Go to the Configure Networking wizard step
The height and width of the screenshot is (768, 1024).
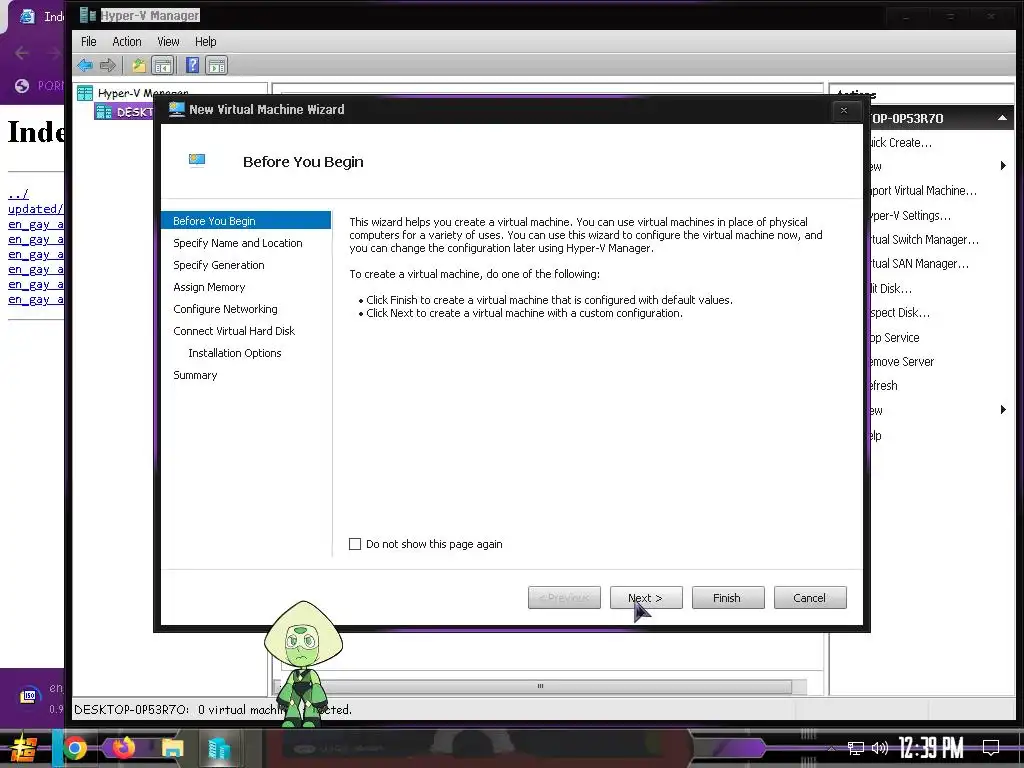click(x=225, y=309)
